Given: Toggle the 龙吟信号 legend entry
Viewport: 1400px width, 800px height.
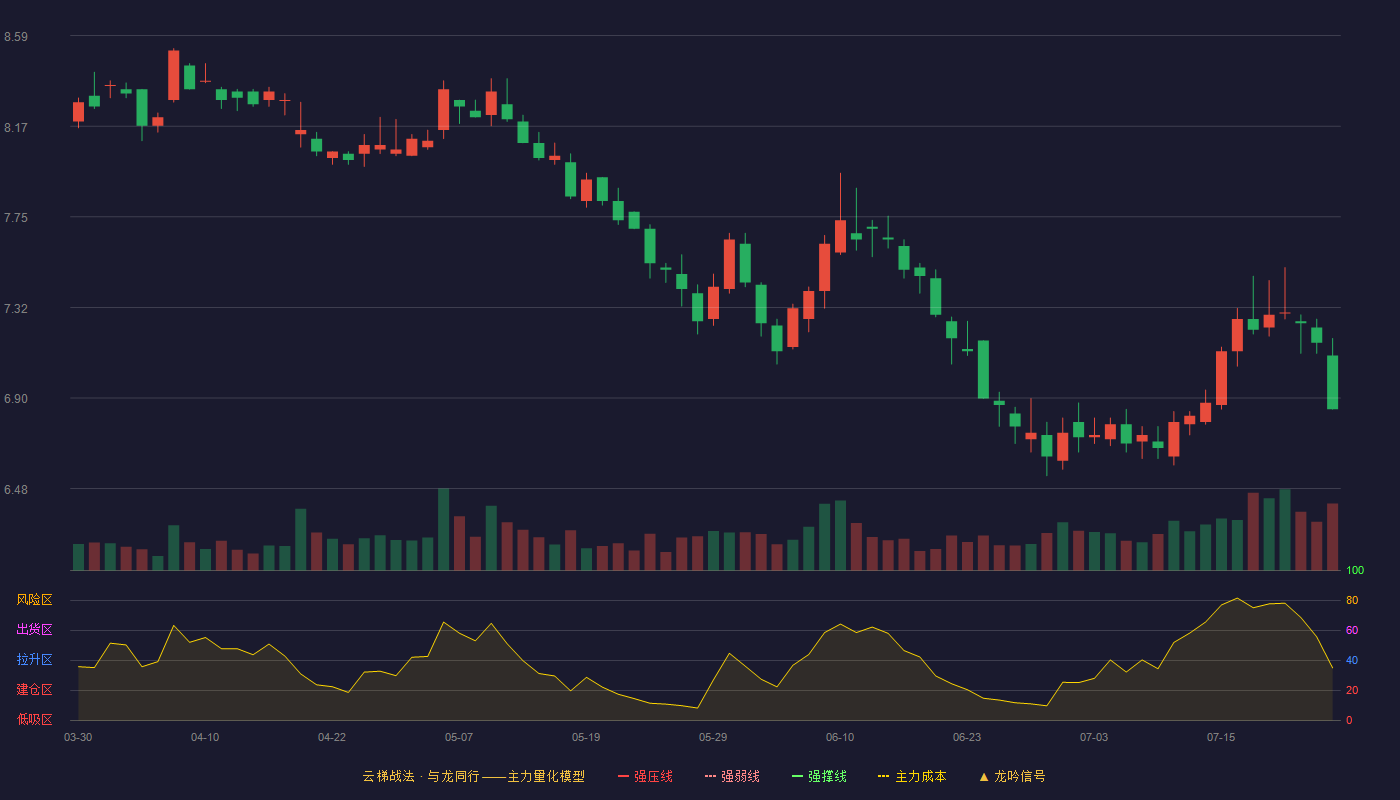Looking at the screenshot, I should pos(1012,776).
